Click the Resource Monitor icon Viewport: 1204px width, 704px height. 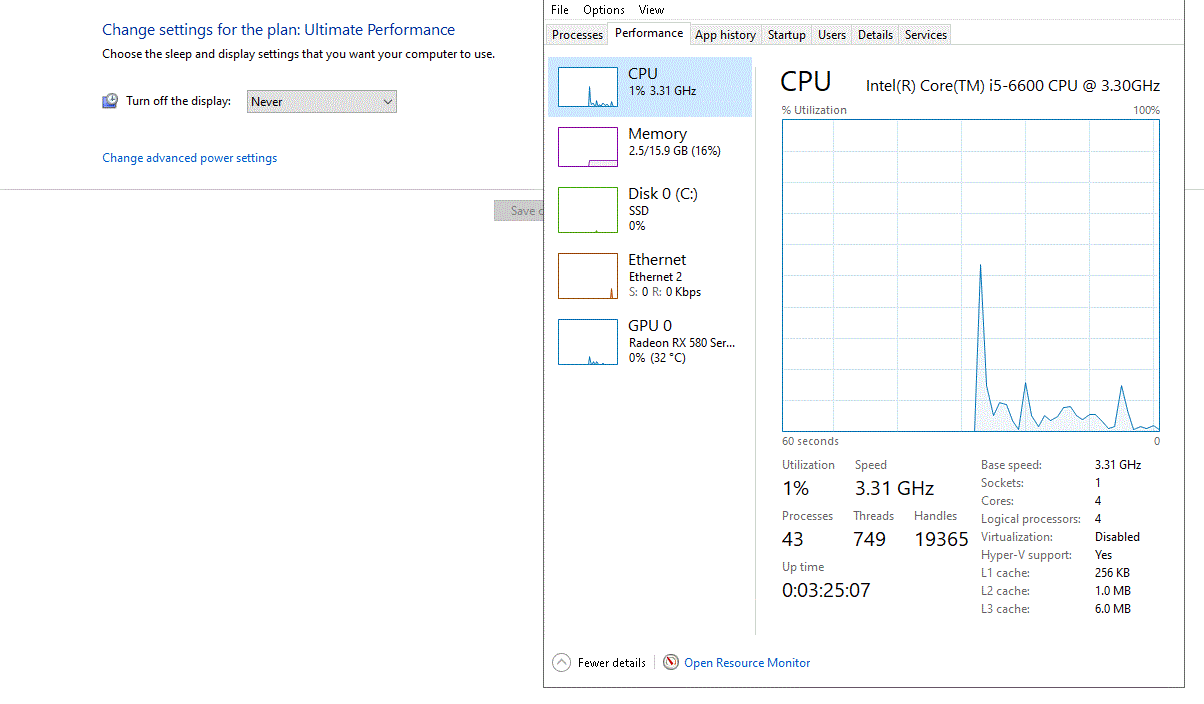(671, 662)
